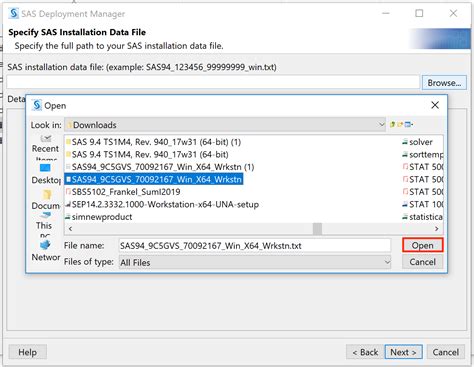
Task: Select SEP14.2.3332.1000-Workstation-x64-UNA-setup file
Action: point(162,204)
